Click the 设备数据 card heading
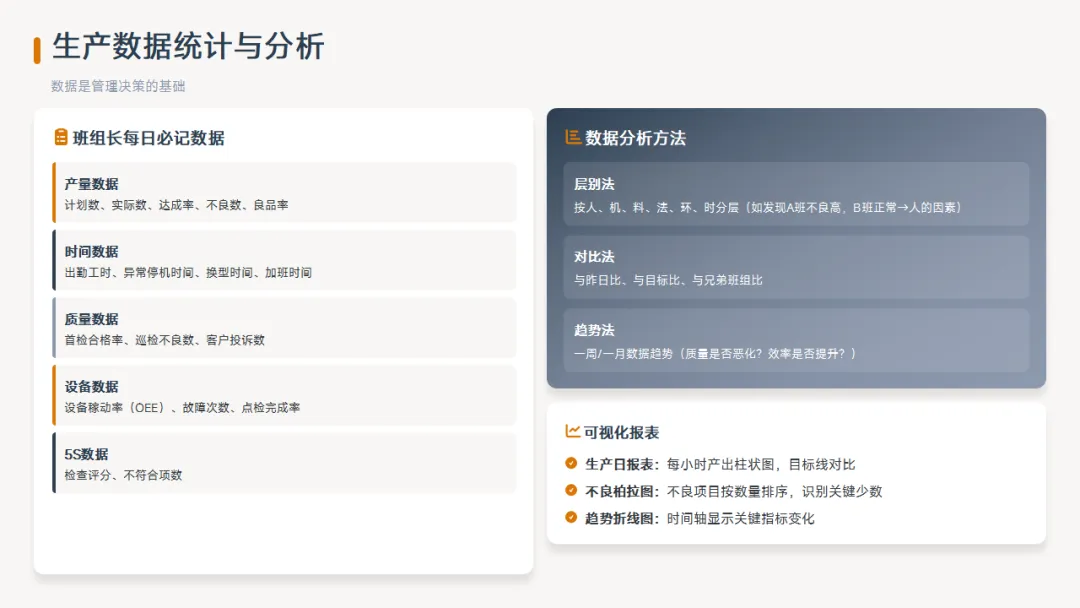This screenshot has width=1080, height=608. (x=92, y=386)
